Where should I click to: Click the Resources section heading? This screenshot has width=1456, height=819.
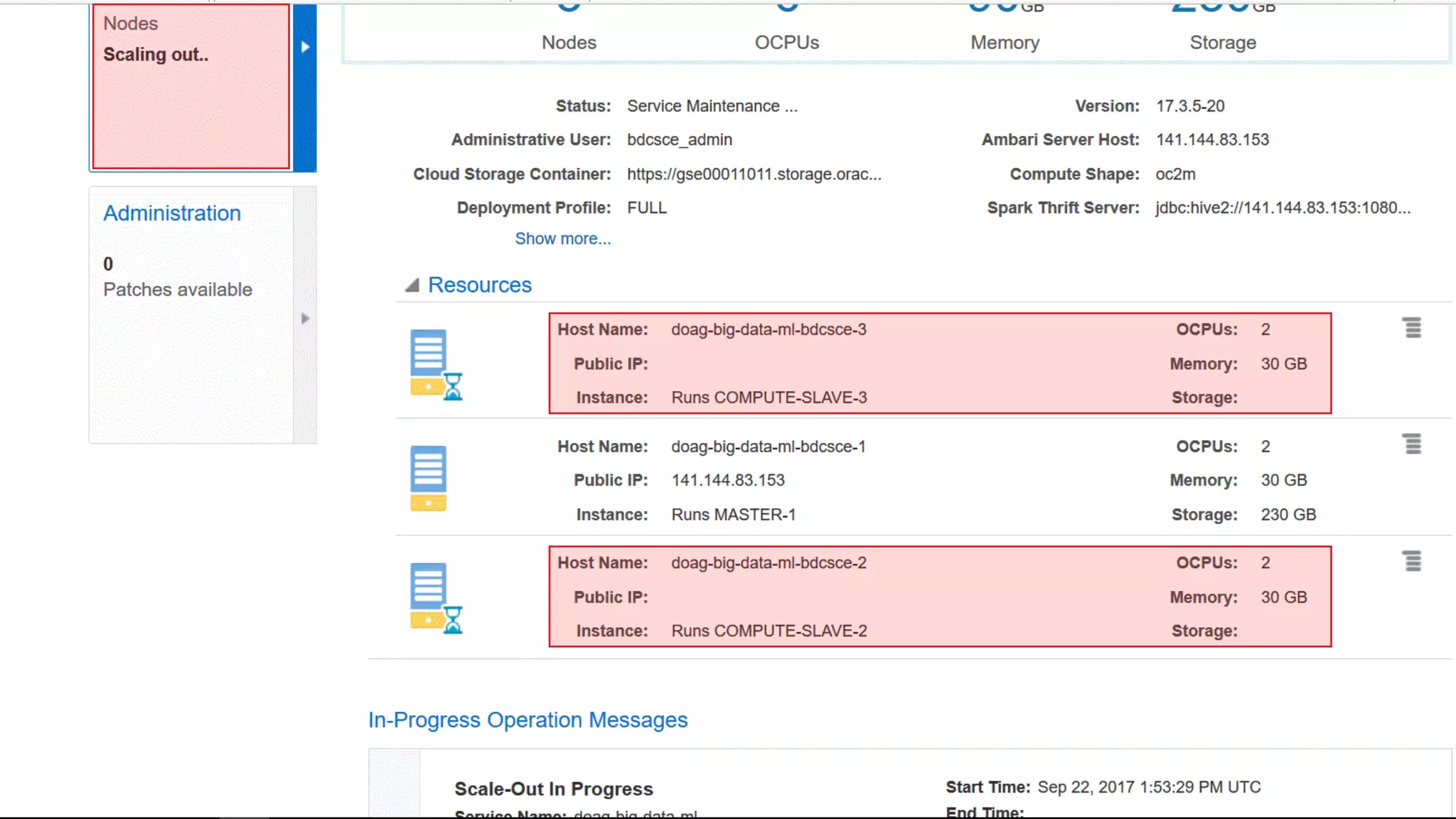pos(479,285)
